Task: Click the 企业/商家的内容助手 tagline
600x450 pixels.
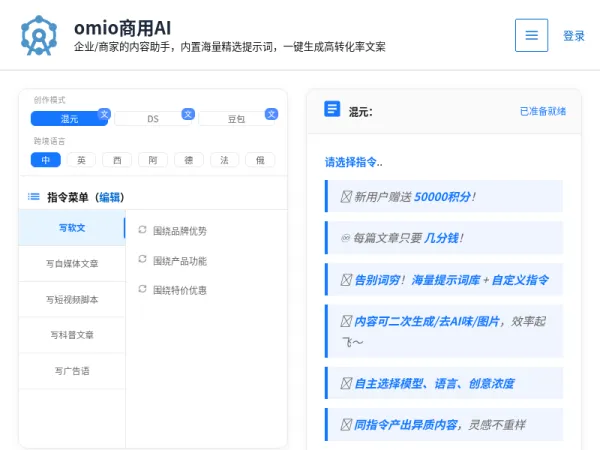Action: (x=230, y=47)
